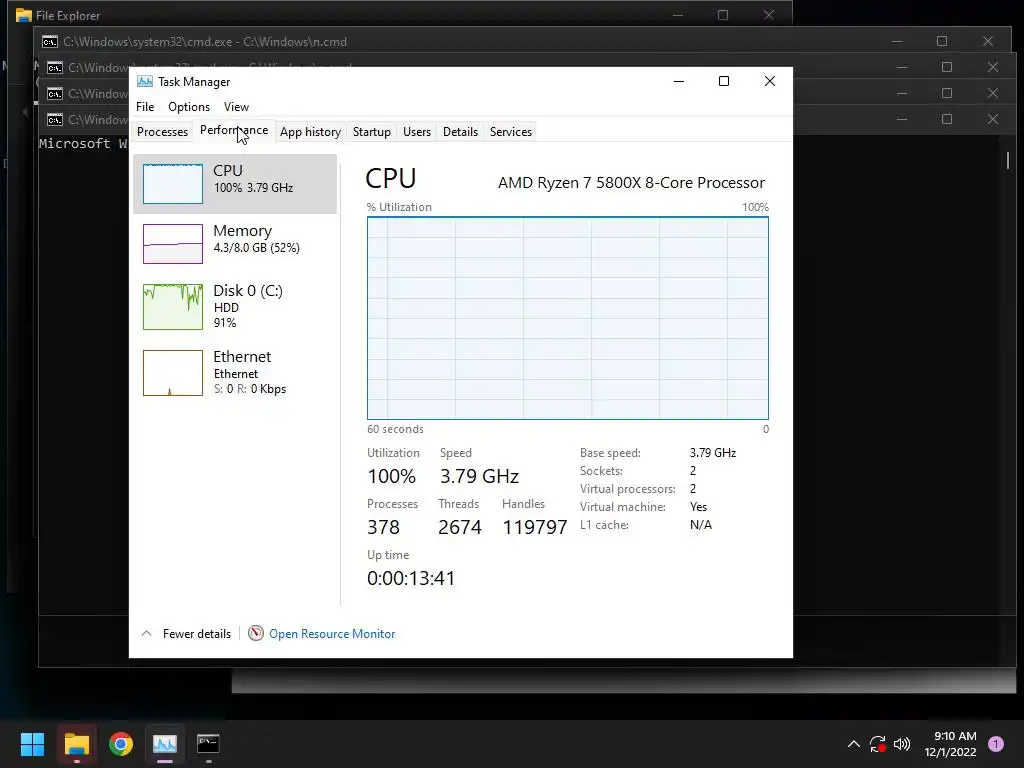Image resolution: width=1024 pixels, height=768 pixels.
Task: Minimize the Task Manager window
Action: (679, 81)
